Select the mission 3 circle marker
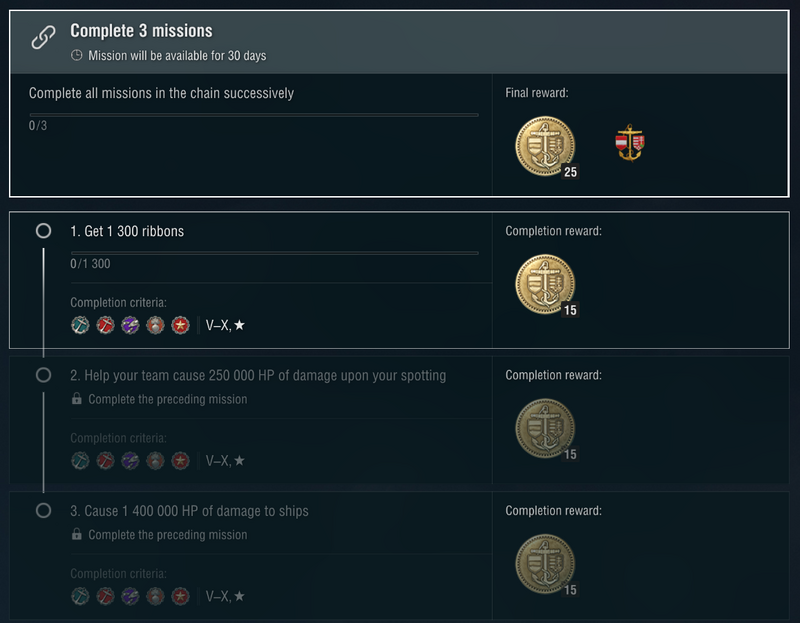This screenshot has width=800, height=623. tap(43, 511)
